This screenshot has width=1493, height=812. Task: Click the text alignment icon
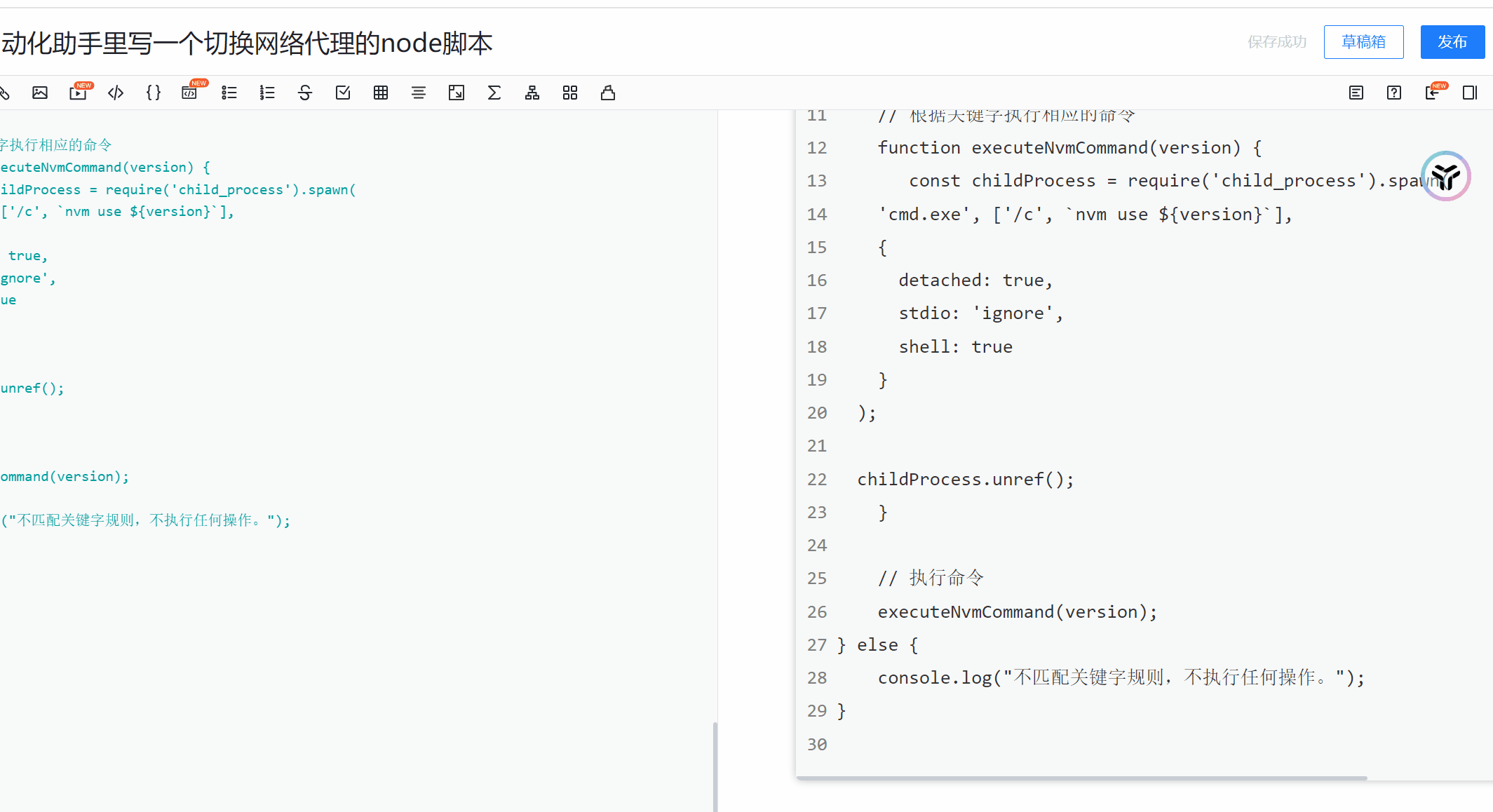pos(419,93)
